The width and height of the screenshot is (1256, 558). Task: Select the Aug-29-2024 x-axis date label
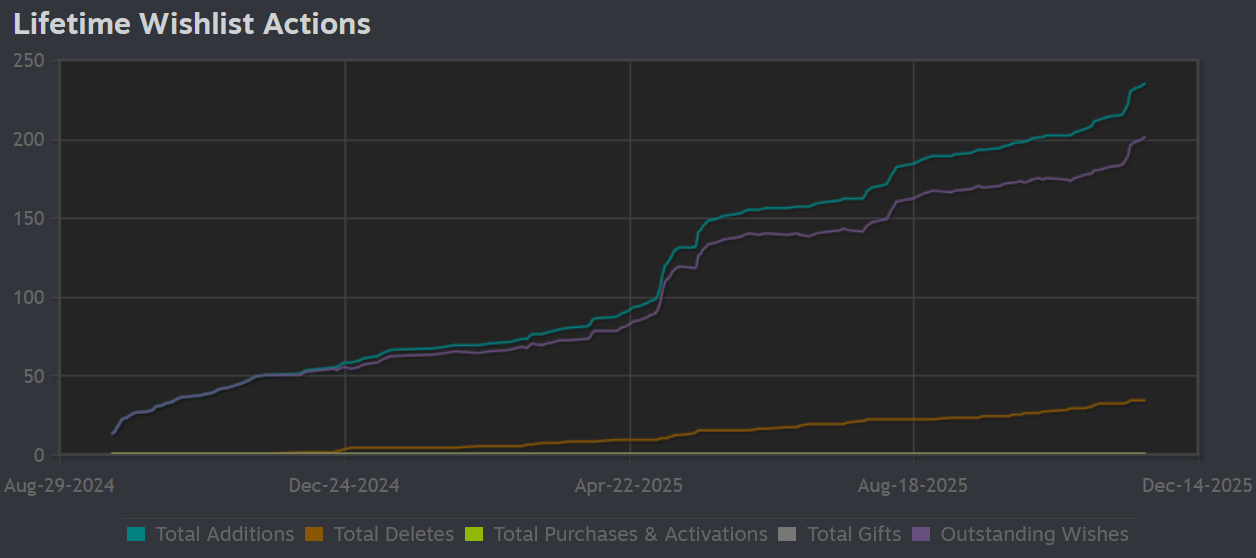[x=60, y=486]
